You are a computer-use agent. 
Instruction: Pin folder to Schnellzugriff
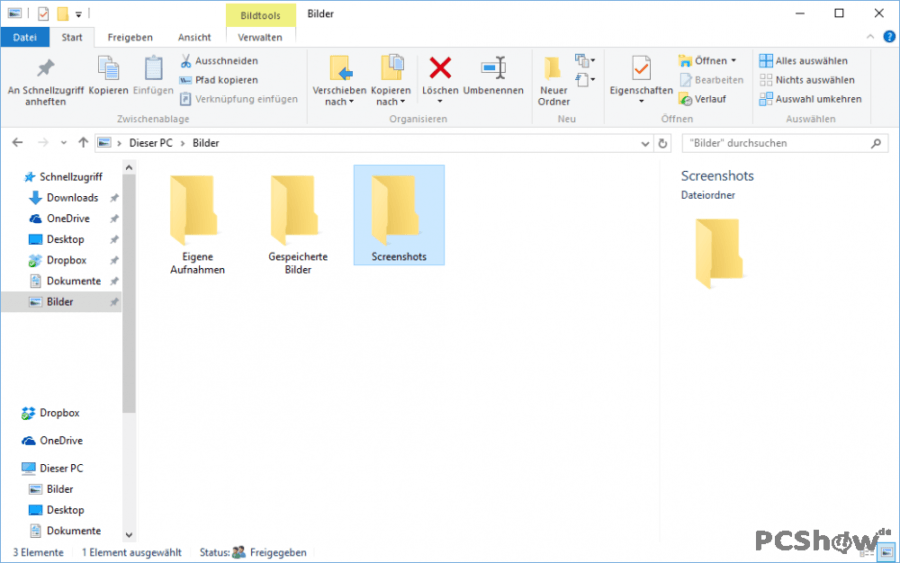[x=45, y=80]
